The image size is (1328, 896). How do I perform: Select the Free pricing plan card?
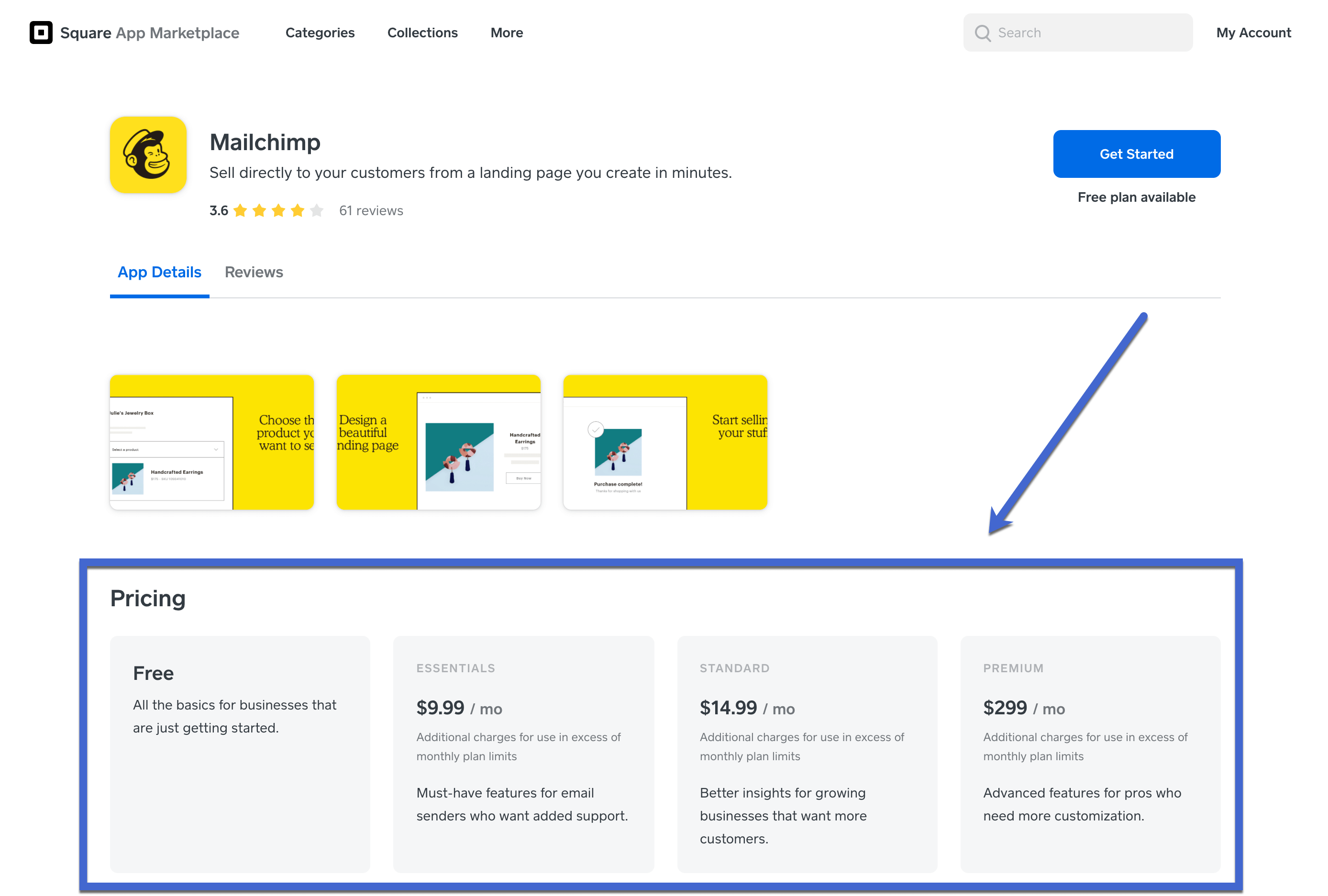coord(240,753)
